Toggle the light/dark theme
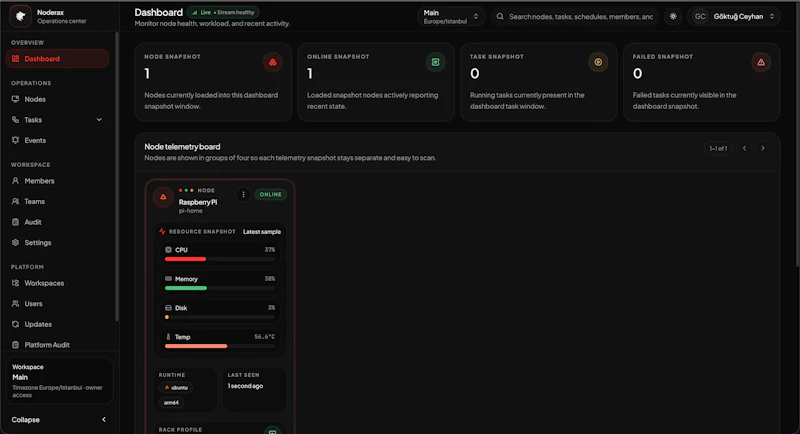Image resolution: width=800 pixels, height=434 pixels. [x=673, y=16]
